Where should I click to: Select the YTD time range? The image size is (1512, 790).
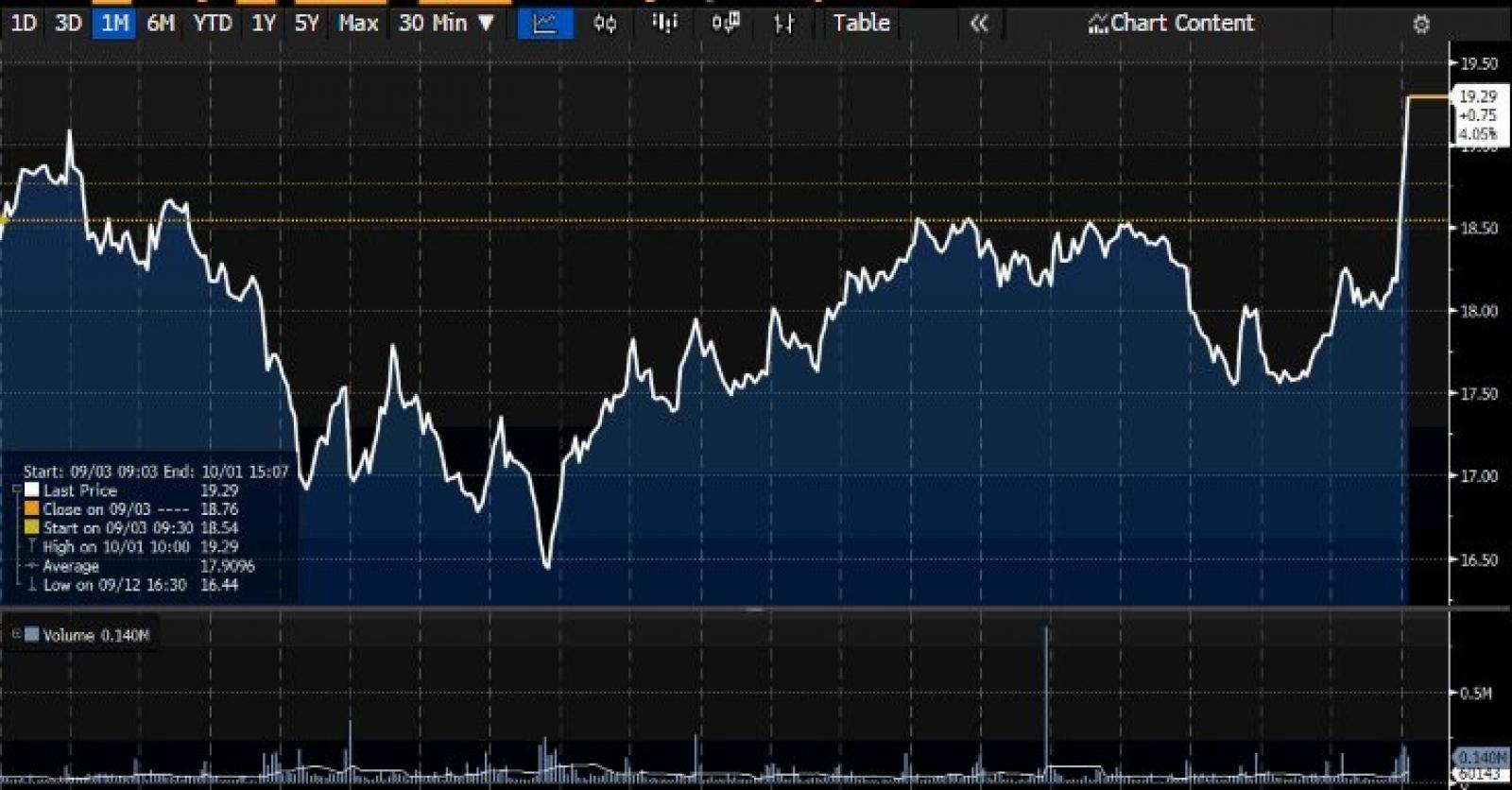click(213, 24)
